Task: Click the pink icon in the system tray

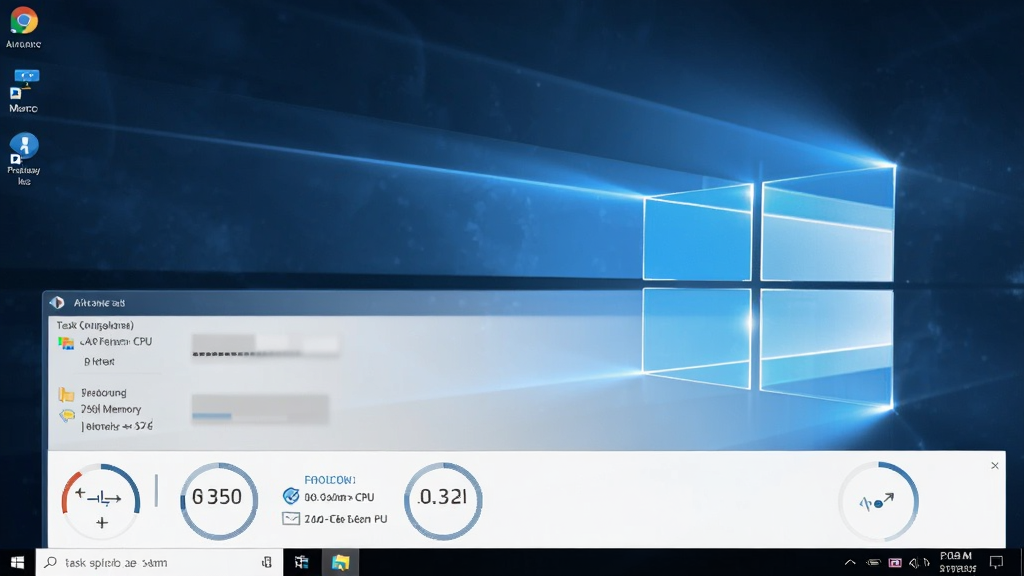Action: [x=895, y=562]
